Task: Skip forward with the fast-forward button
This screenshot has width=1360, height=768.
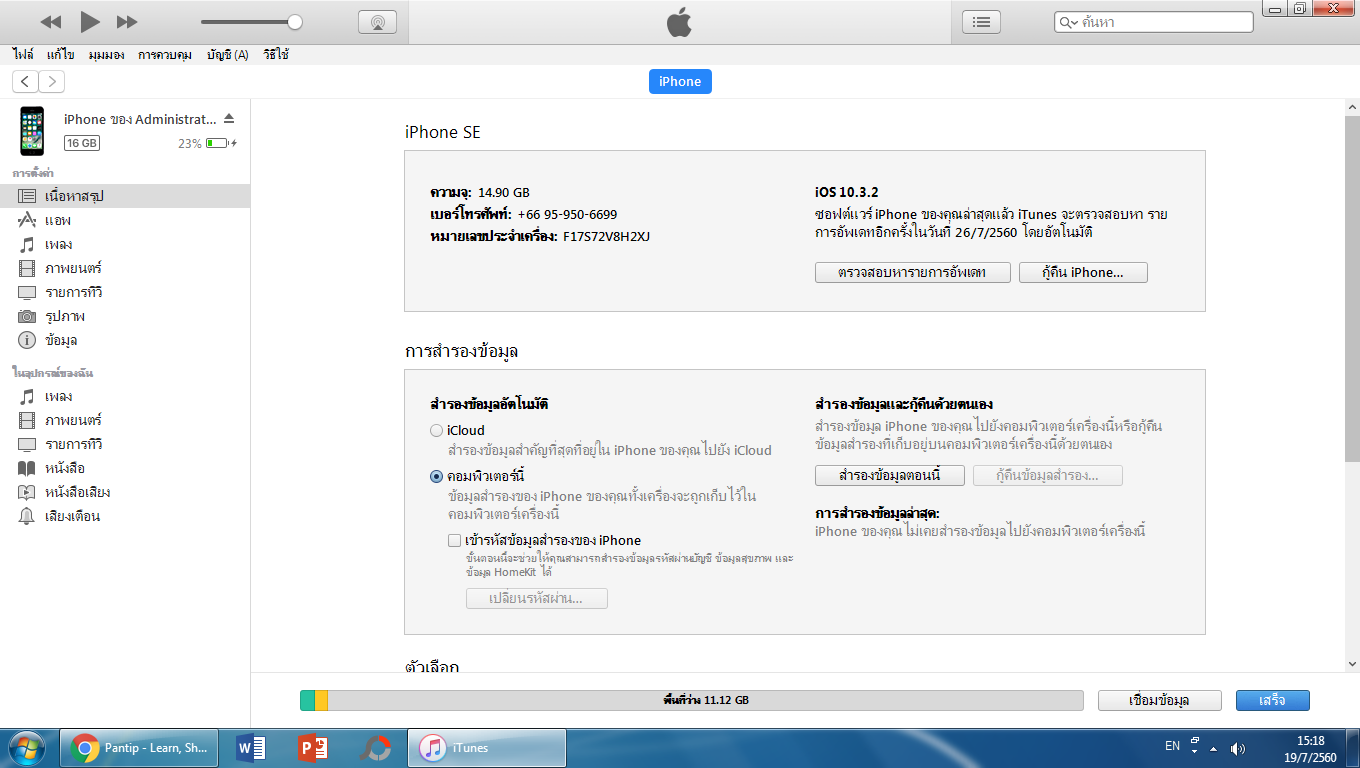Action: pyautogui.click(x=127, y=22)
